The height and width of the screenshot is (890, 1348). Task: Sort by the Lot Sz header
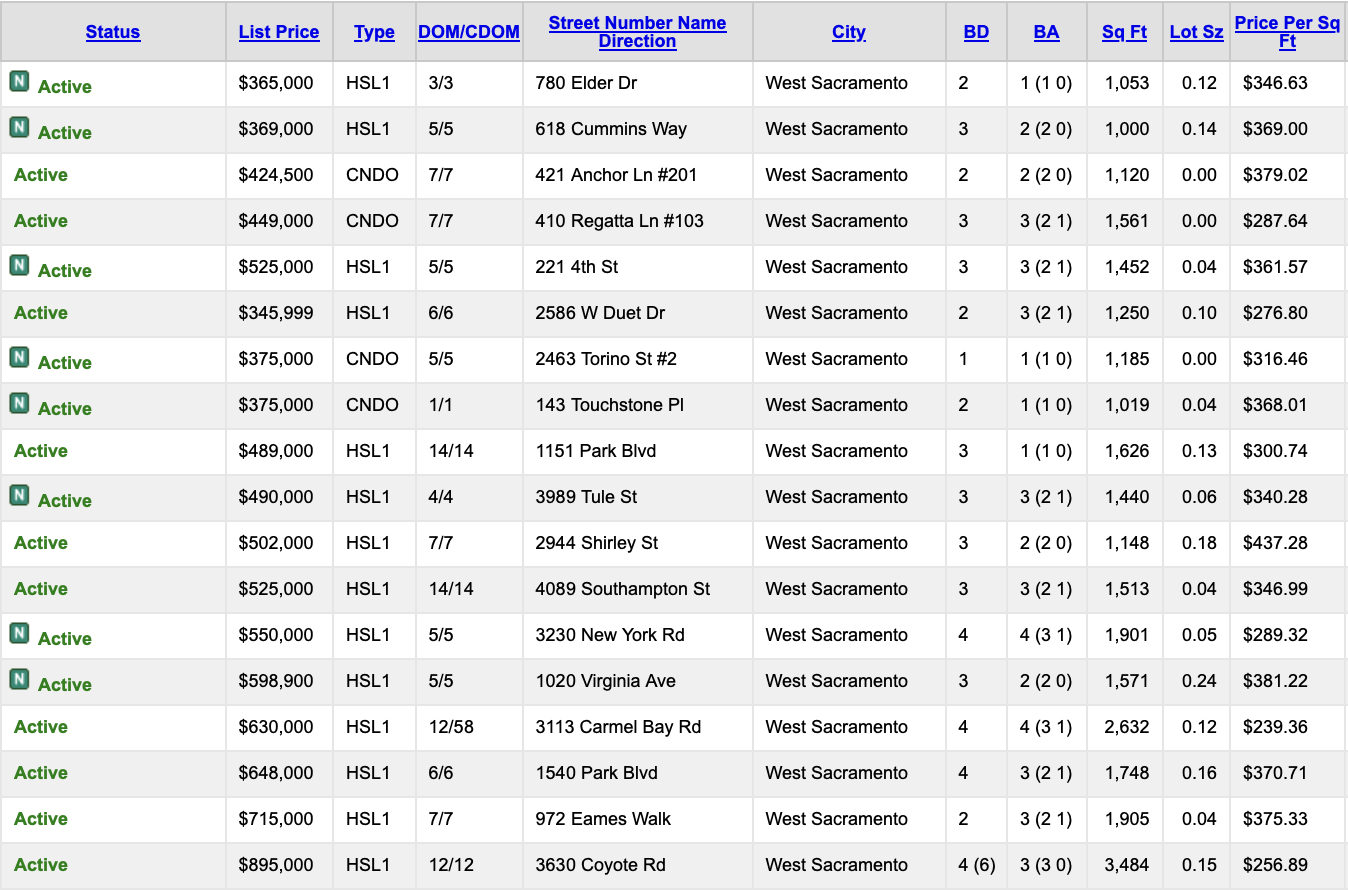(1196, 32)
